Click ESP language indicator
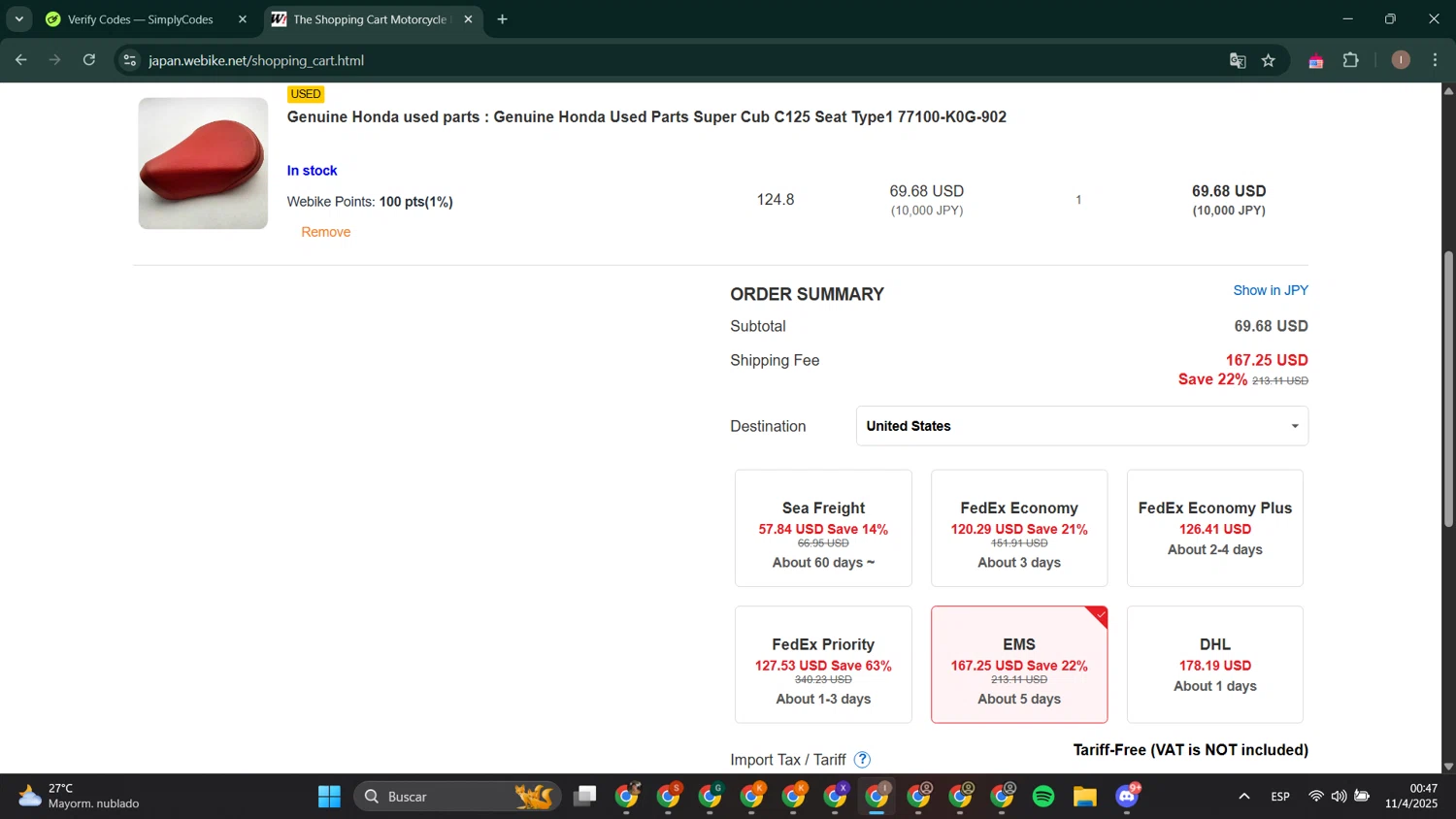 coord(1280,797)
